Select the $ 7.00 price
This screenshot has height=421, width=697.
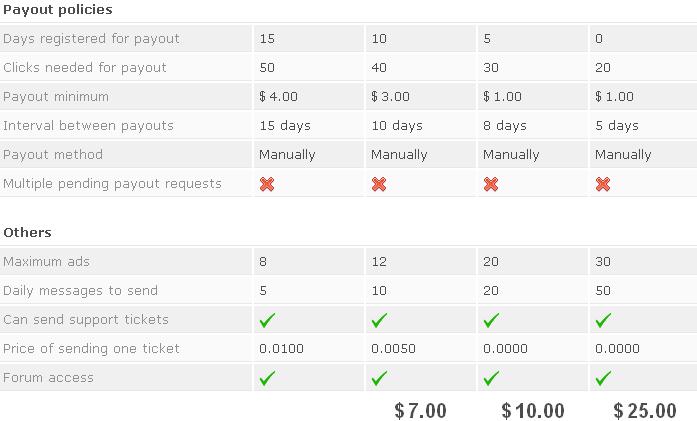pos(421,411)
